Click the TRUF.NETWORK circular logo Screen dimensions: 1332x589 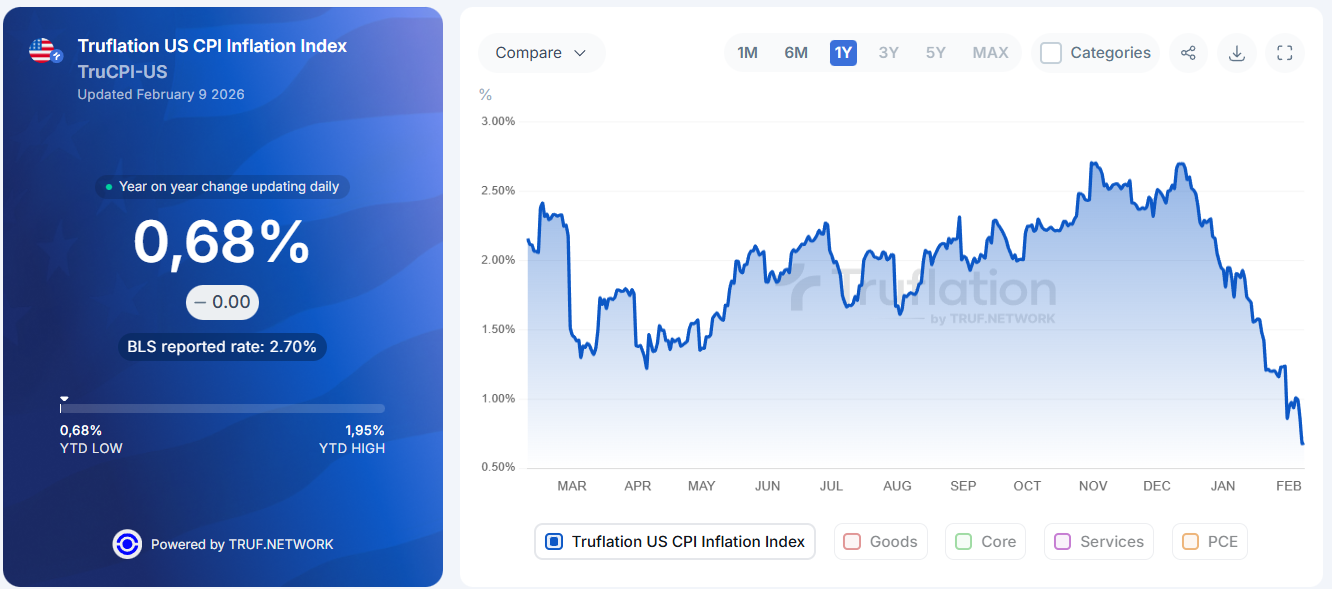pyautogui.click(x=127, y=544)
